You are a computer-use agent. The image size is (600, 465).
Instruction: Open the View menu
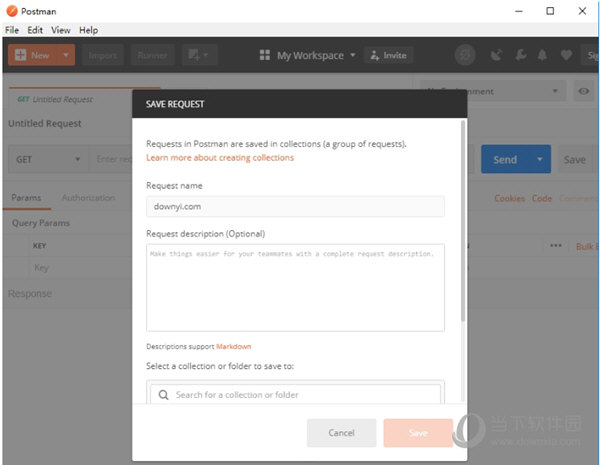(x=61, y=30)
